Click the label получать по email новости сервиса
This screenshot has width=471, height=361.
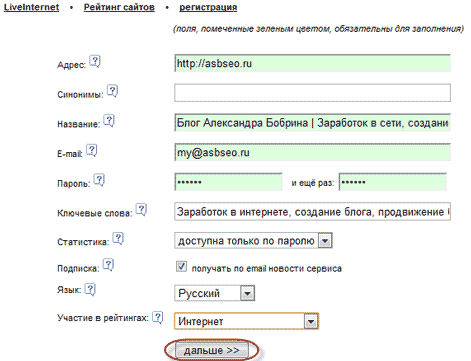click(x=267, y=269)
